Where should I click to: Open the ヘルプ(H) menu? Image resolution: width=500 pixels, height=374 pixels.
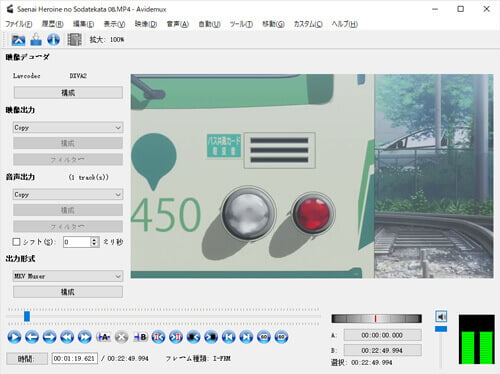[344, 24]
